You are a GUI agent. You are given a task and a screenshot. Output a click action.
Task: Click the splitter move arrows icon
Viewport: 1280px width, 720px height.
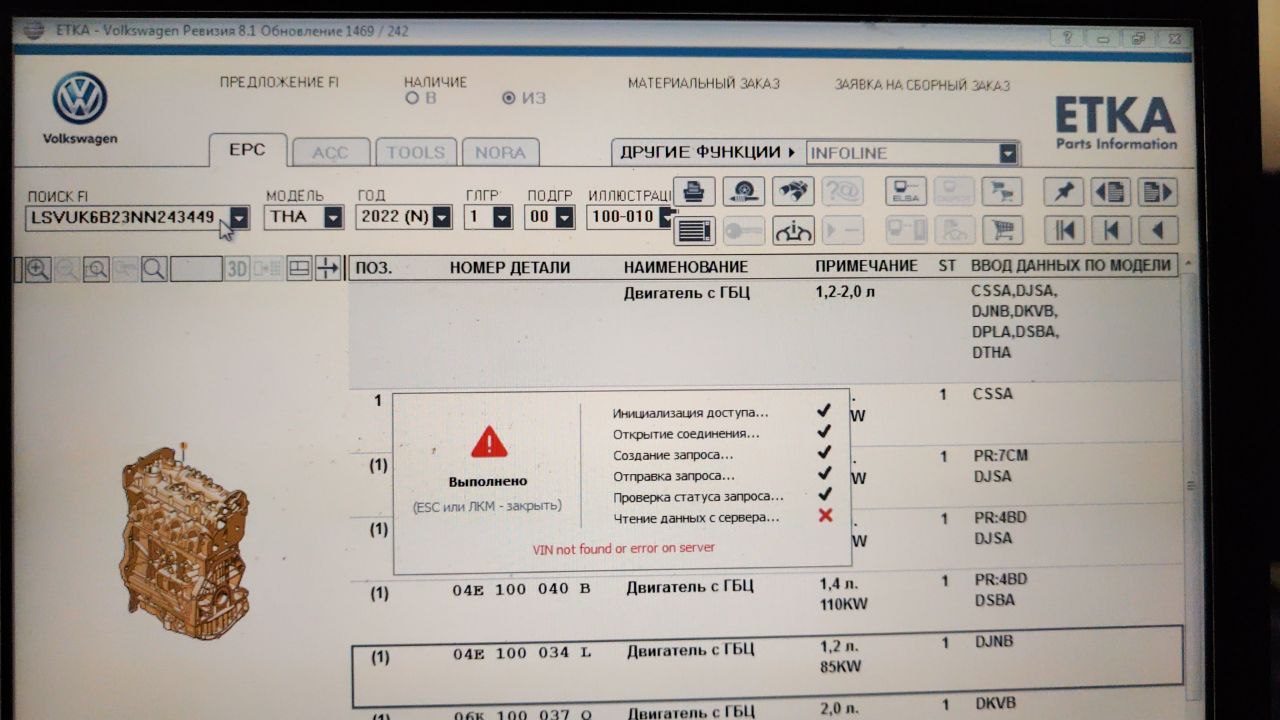pyautogui.click(x=328, y=268)
